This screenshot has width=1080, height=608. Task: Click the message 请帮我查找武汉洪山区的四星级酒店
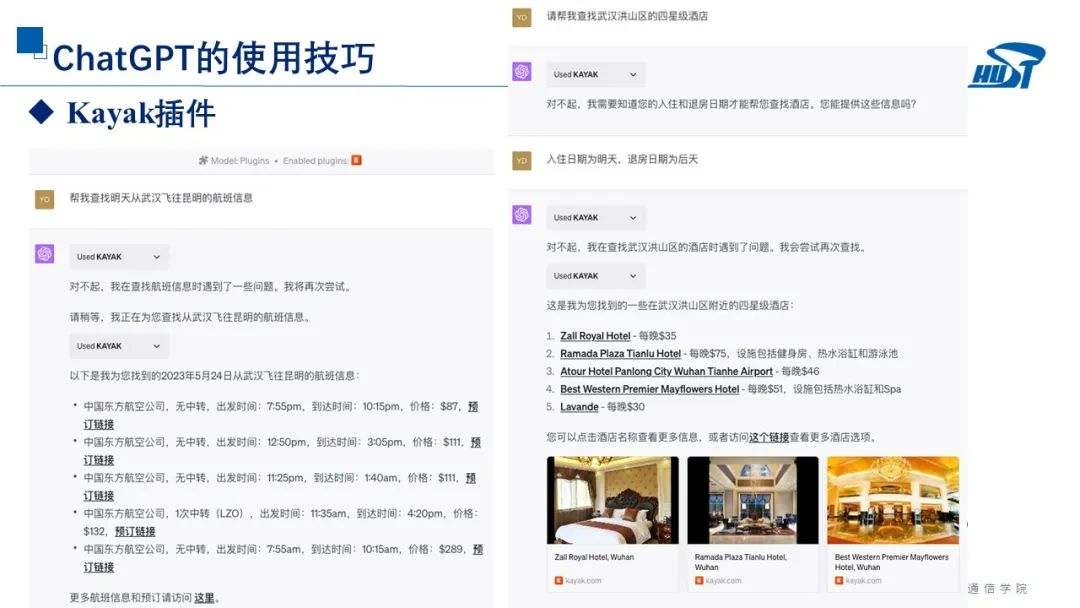(627, 16)
